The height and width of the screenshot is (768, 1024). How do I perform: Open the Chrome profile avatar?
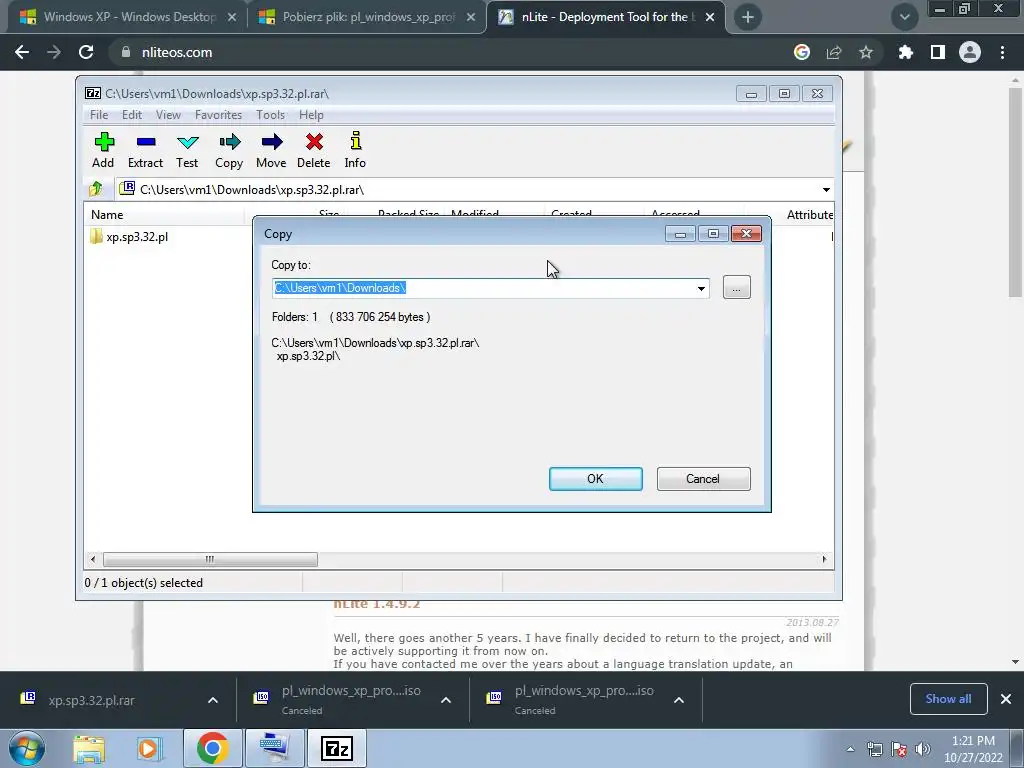[970, 52]
